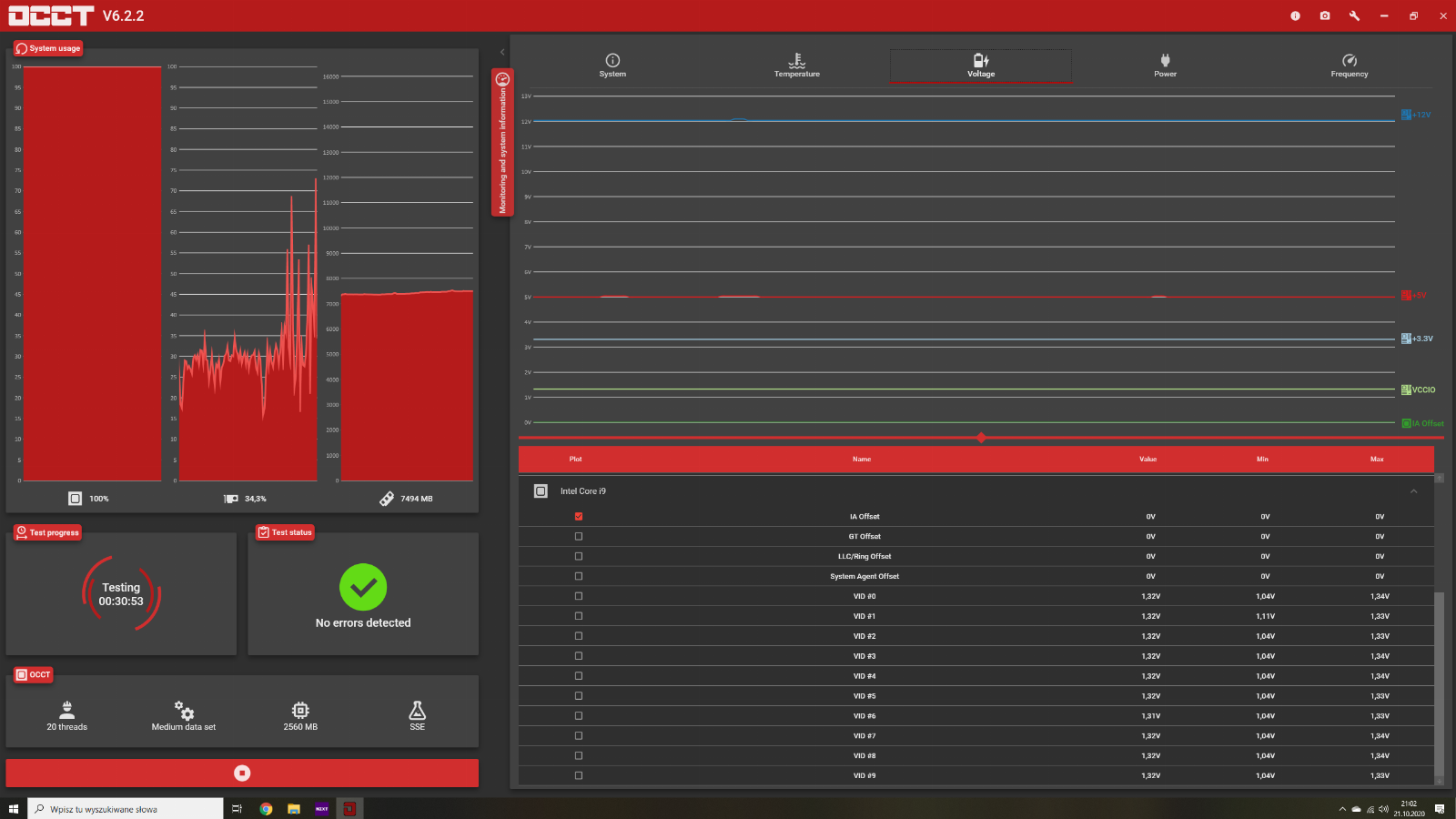Open Task View on the taskbar
This screenshot has width=1456, height=819.
pos(238,809)
